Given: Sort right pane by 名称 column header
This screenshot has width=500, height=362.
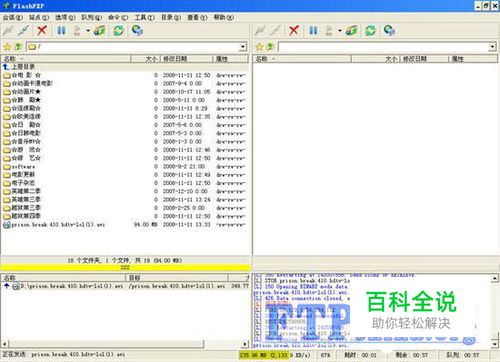Looking at the screenshot, I should [x=302, y=59].
